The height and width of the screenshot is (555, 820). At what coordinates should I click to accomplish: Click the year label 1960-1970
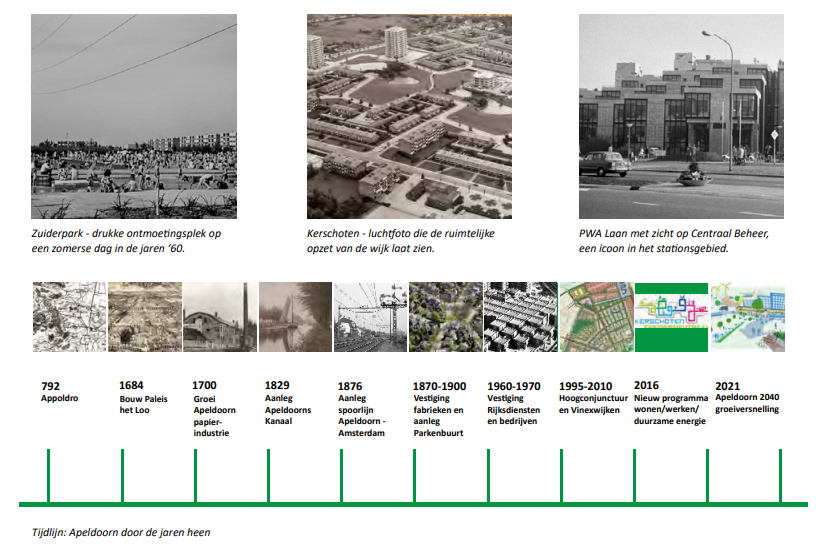(x=514, y=385)
